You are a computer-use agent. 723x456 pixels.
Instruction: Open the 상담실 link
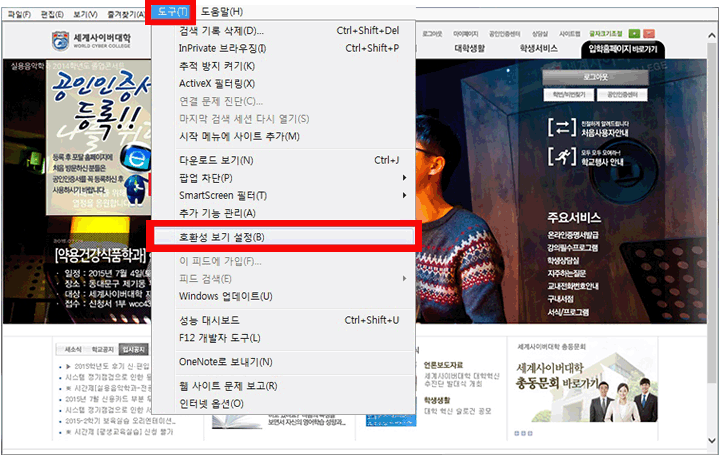(x=540, y=34)
